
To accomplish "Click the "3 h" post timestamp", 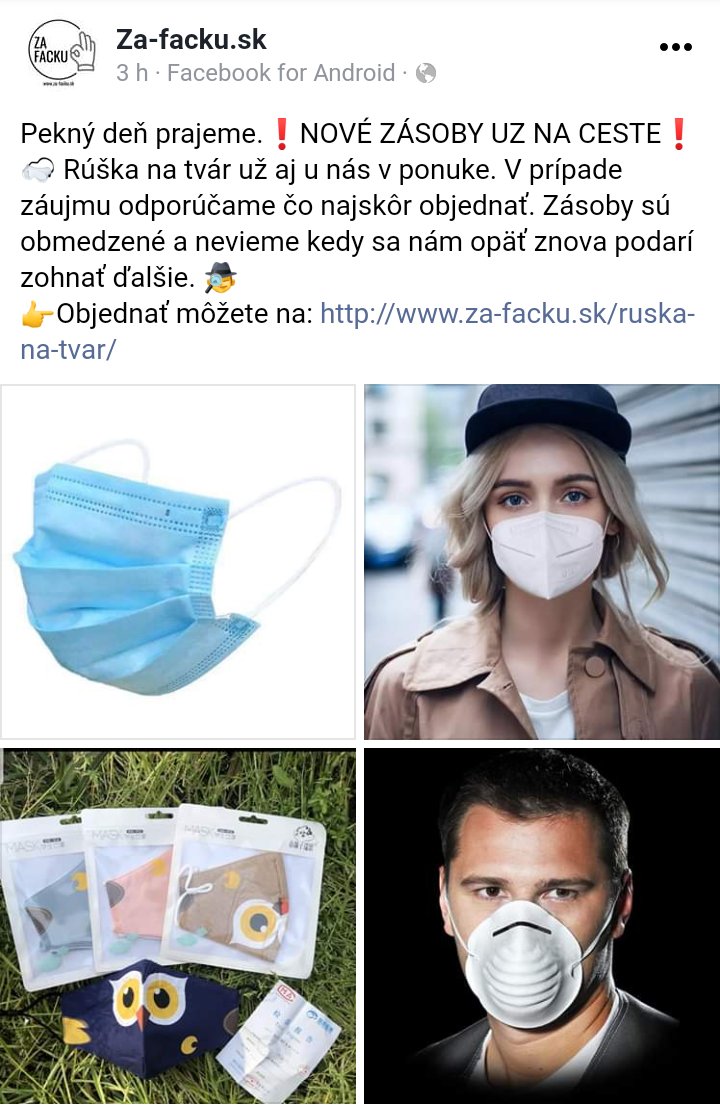I will click(x=132, y=73).
